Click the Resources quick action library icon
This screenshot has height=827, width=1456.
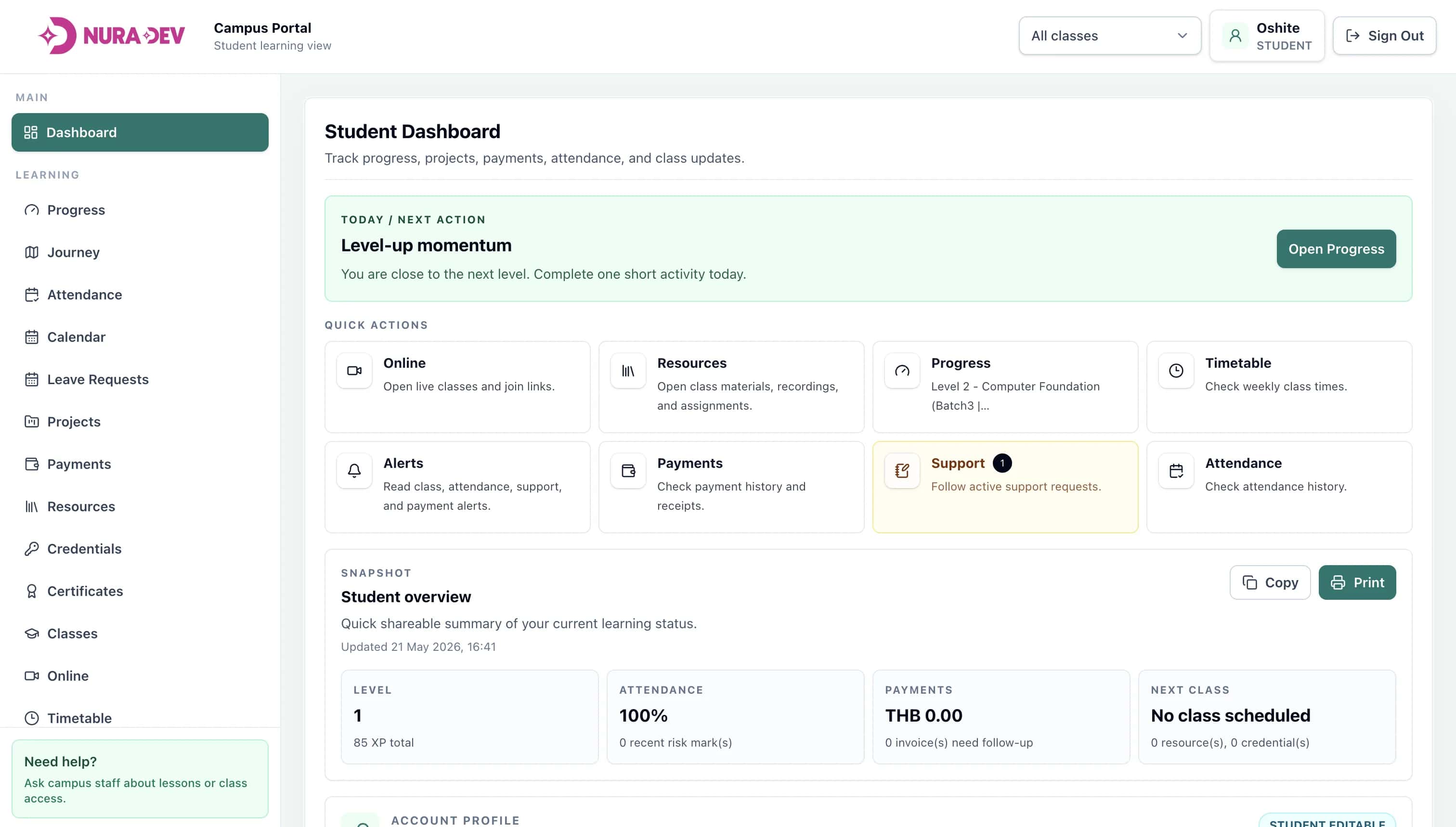628,371
